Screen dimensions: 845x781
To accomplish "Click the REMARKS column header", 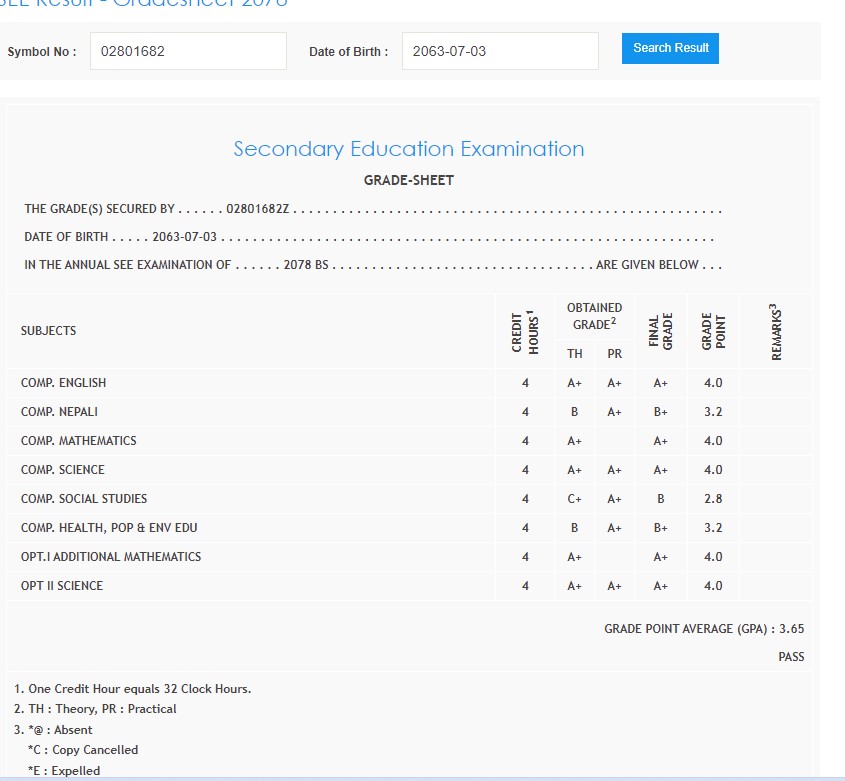I will pyautogui.click(x=776, y=331).
